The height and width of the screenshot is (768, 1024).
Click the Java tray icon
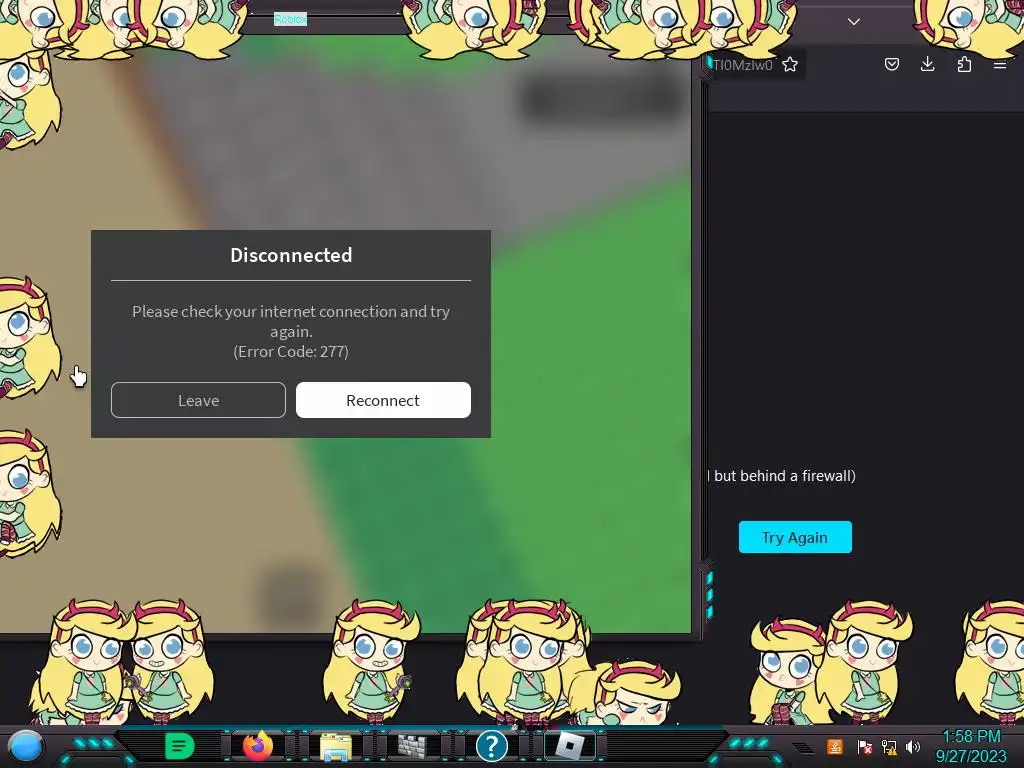pos(835,746)
